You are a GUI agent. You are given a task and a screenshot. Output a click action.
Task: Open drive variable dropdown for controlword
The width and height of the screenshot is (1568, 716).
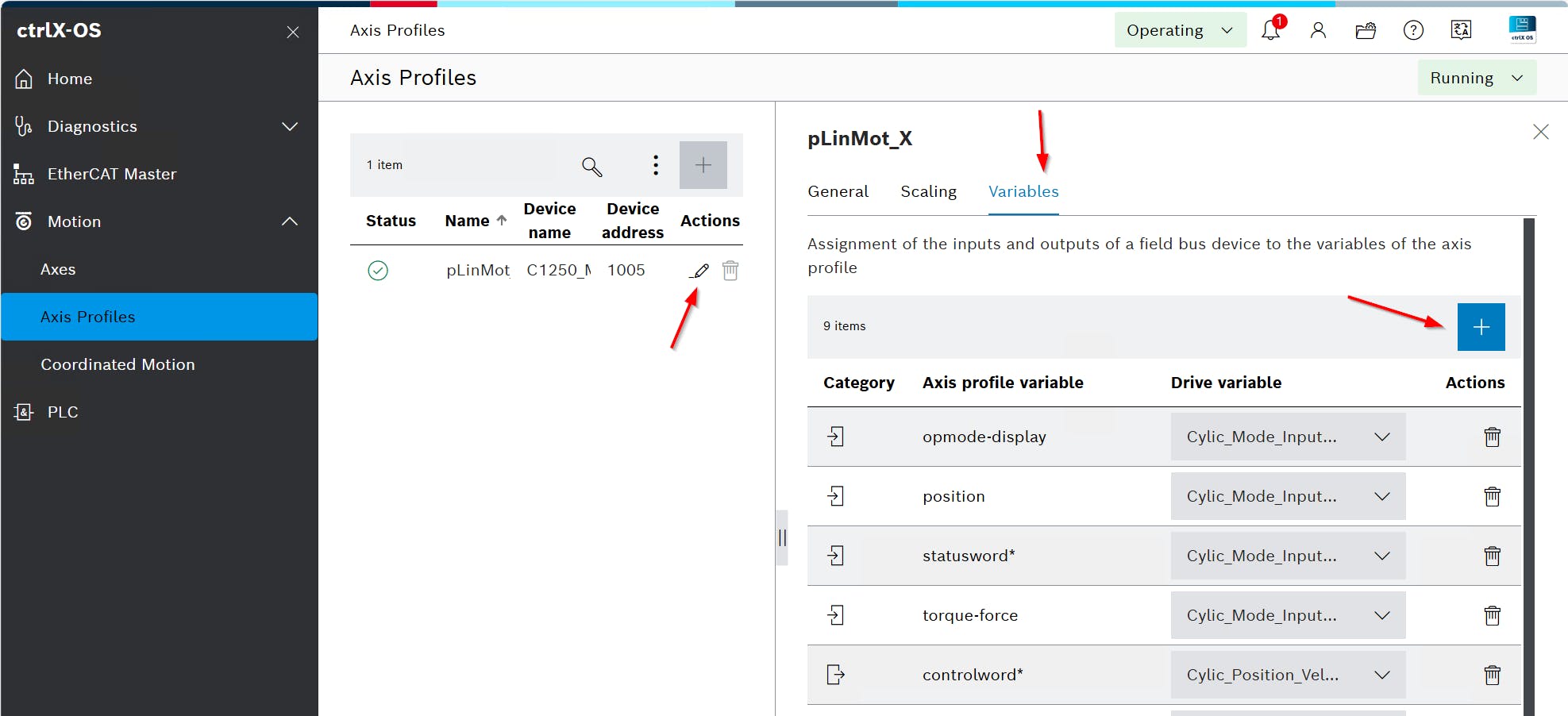pyautogui.click(x=1287, y=675)
